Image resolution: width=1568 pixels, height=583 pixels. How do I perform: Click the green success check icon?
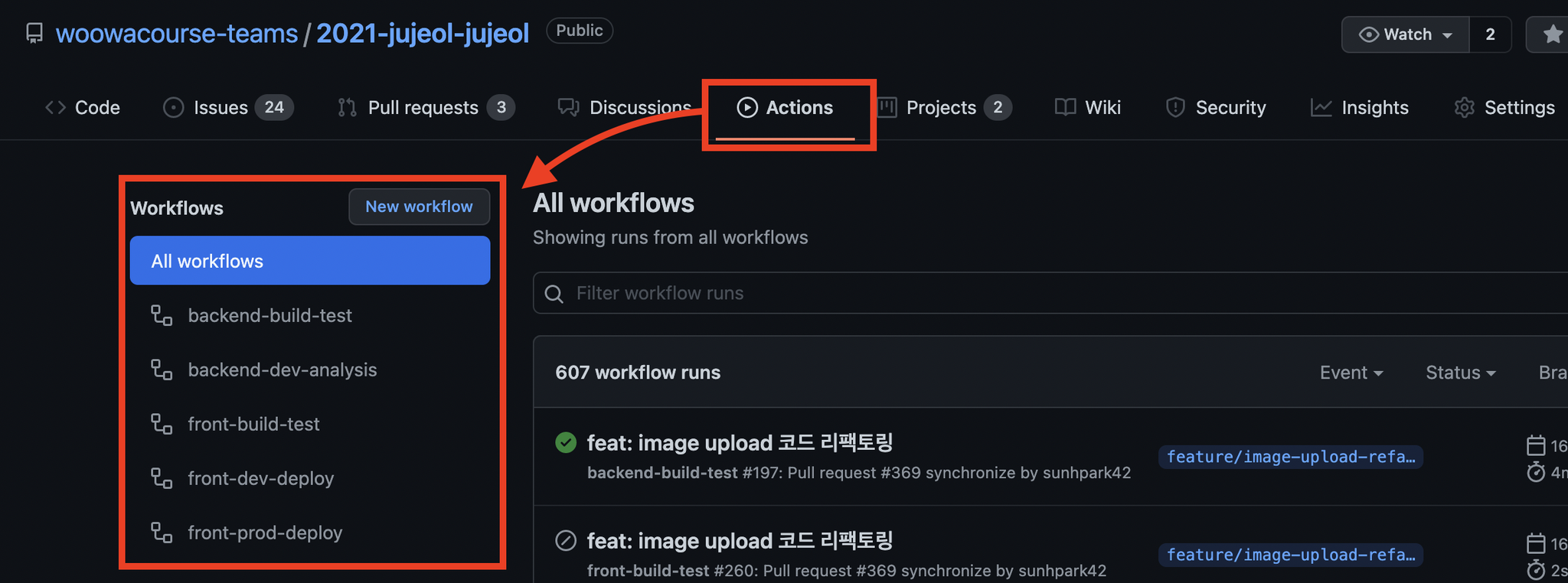point(566,443)
